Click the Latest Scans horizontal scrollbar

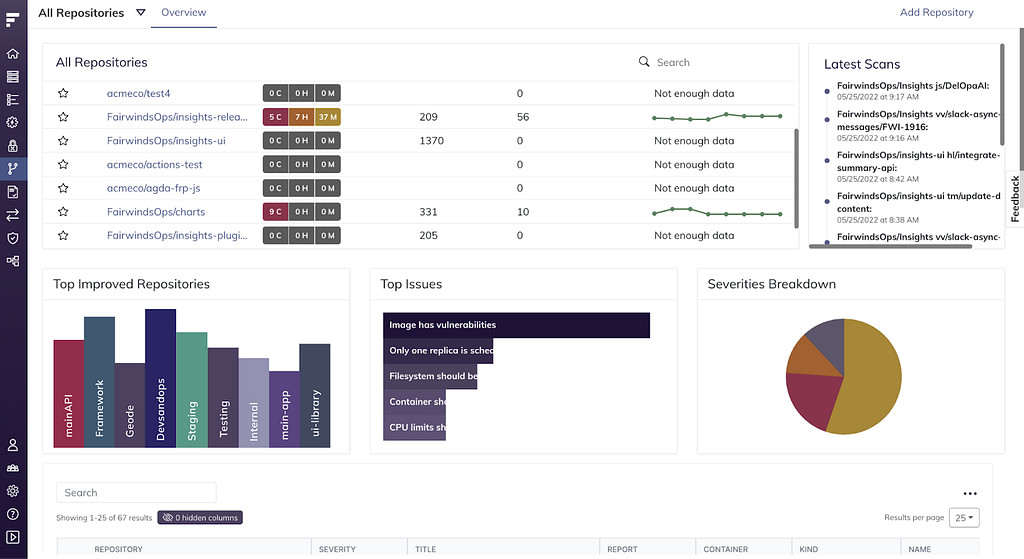(890, 246)
